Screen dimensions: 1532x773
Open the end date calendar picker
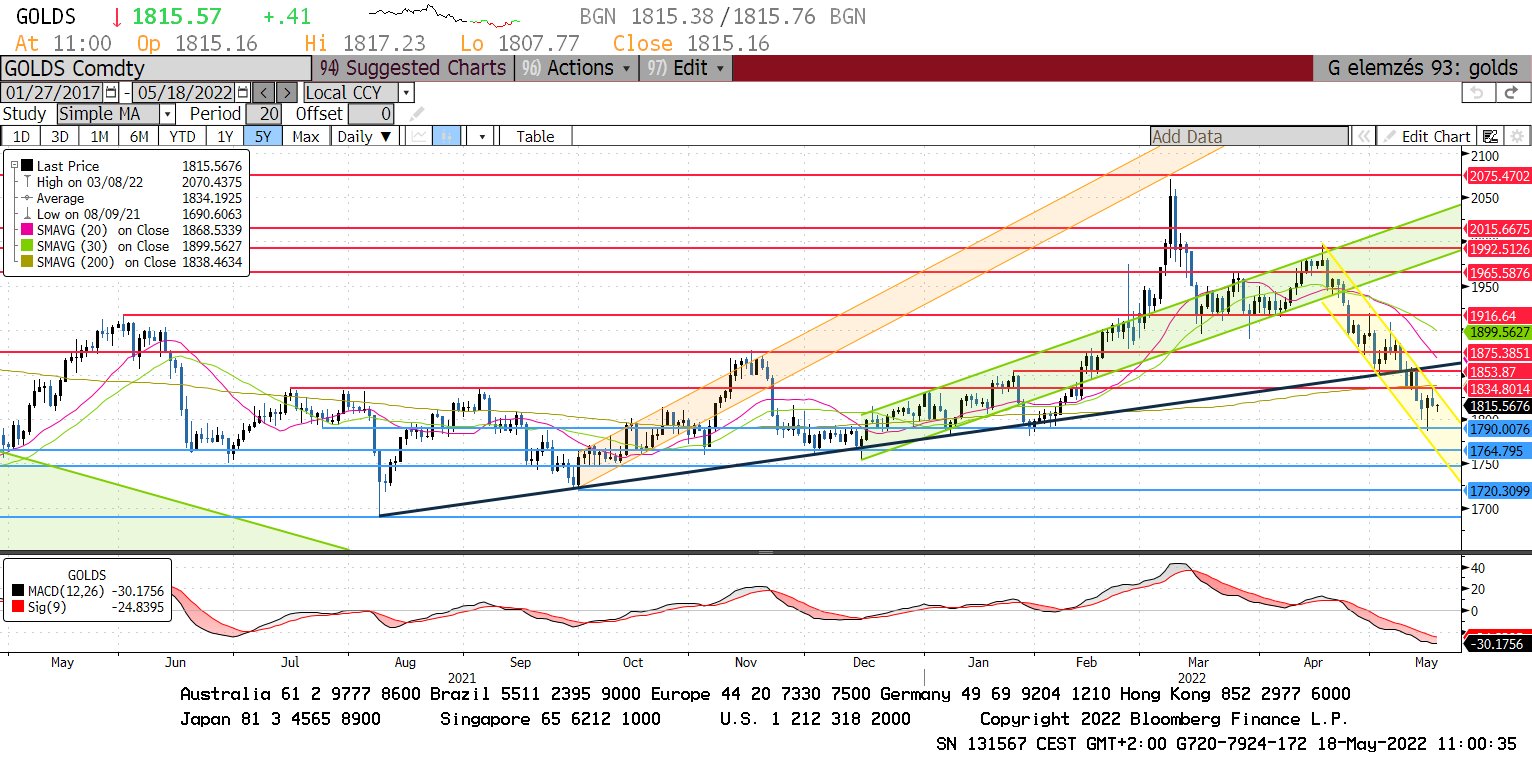(241, 92)
